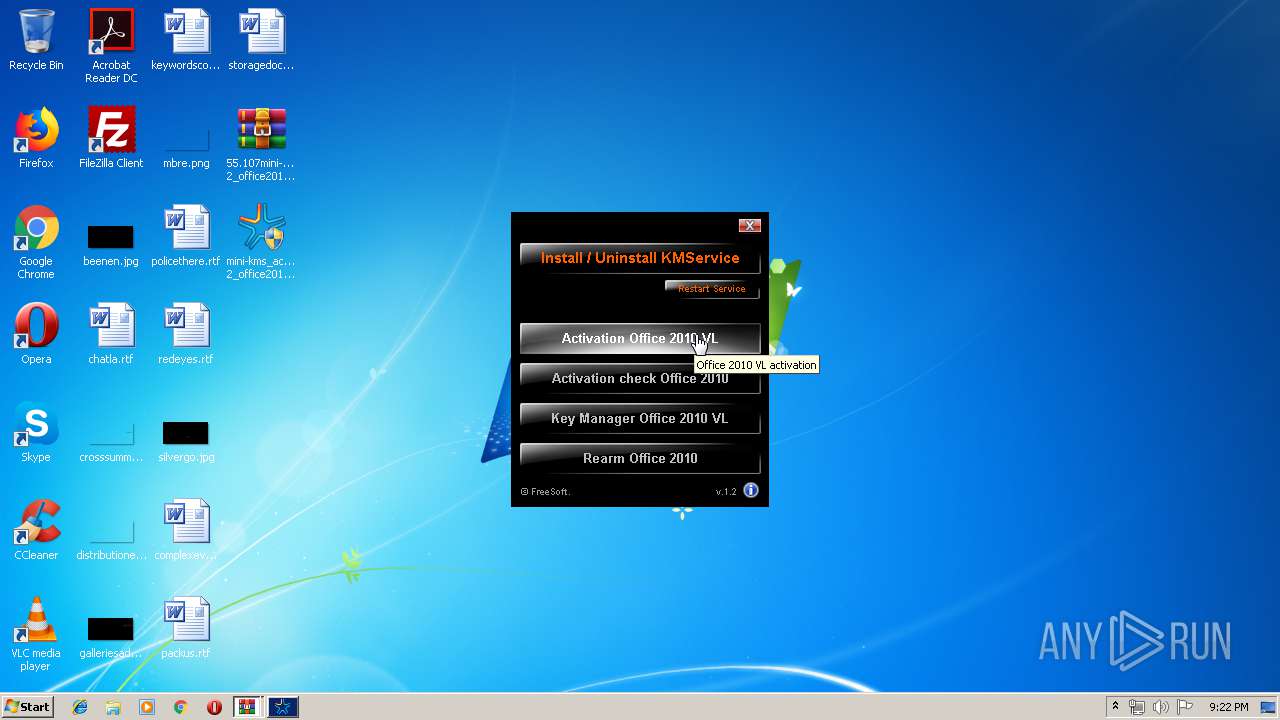Image resolution: width=1280 pixels, height=720 pixels.
Task: Launch Opera from the taskbar
Action: point(214,707)
